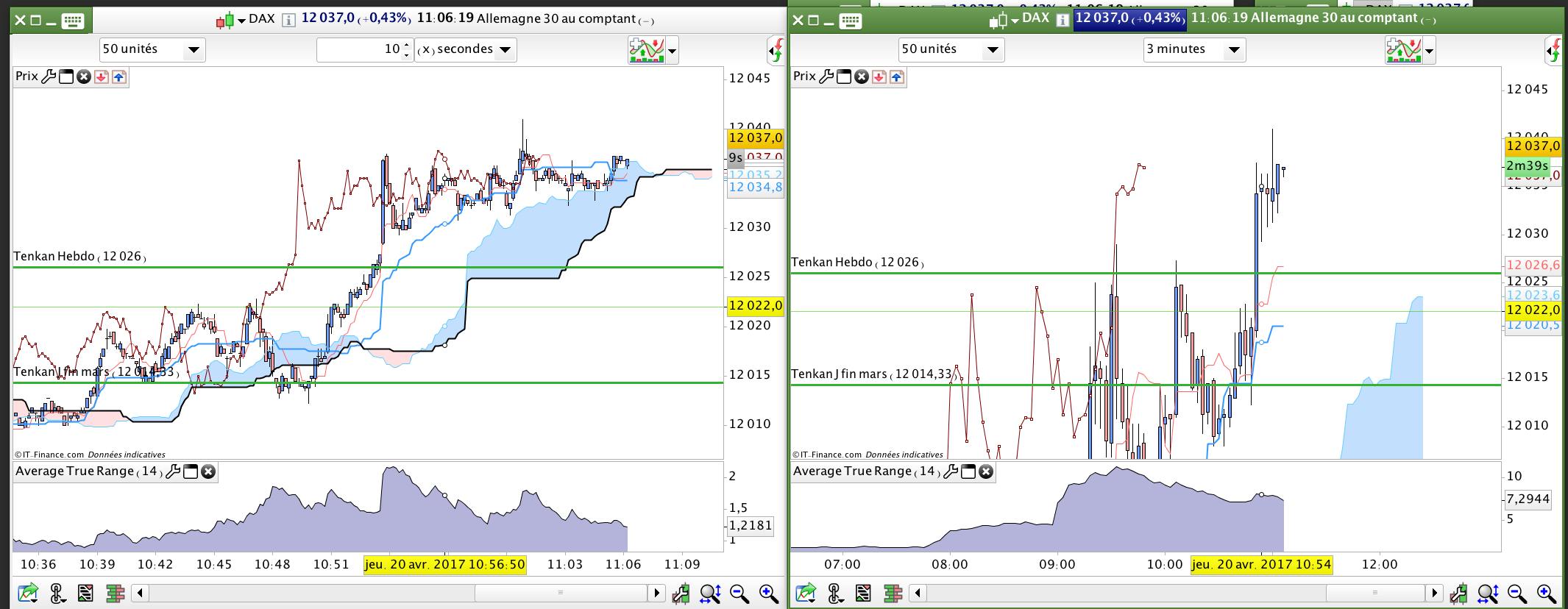Open the chart link group icon in right toolbar

pyautogui.click(x=834, y=593)
